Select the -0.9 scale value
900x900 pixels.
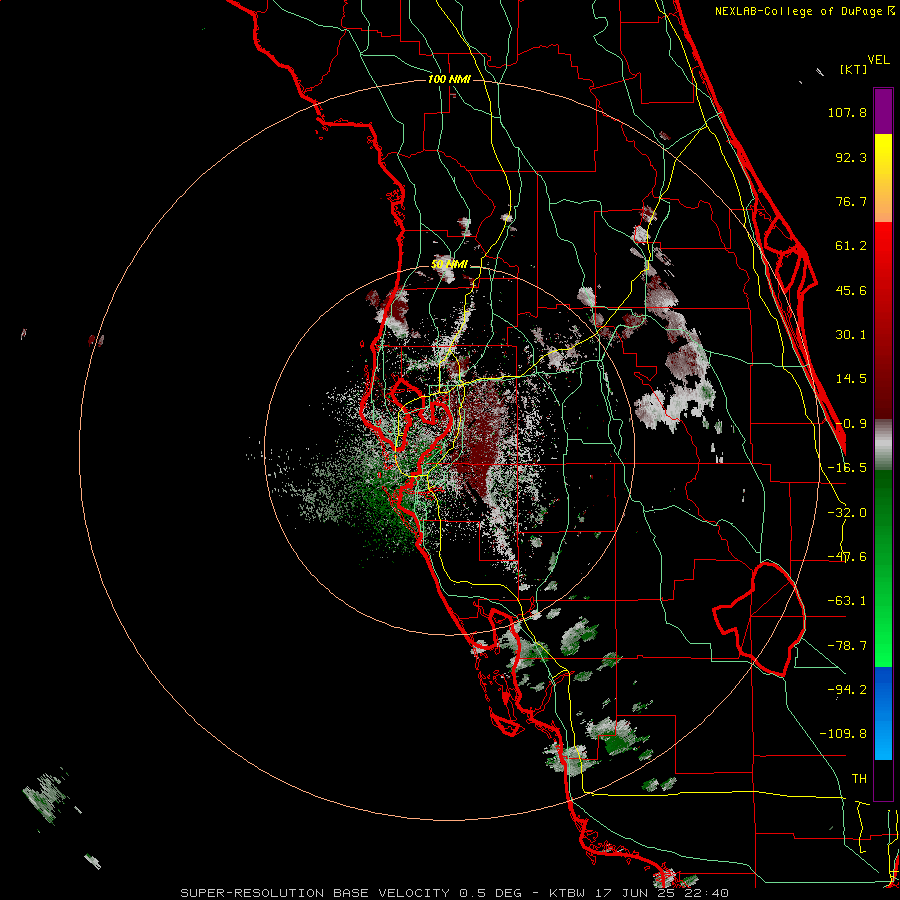851,424
